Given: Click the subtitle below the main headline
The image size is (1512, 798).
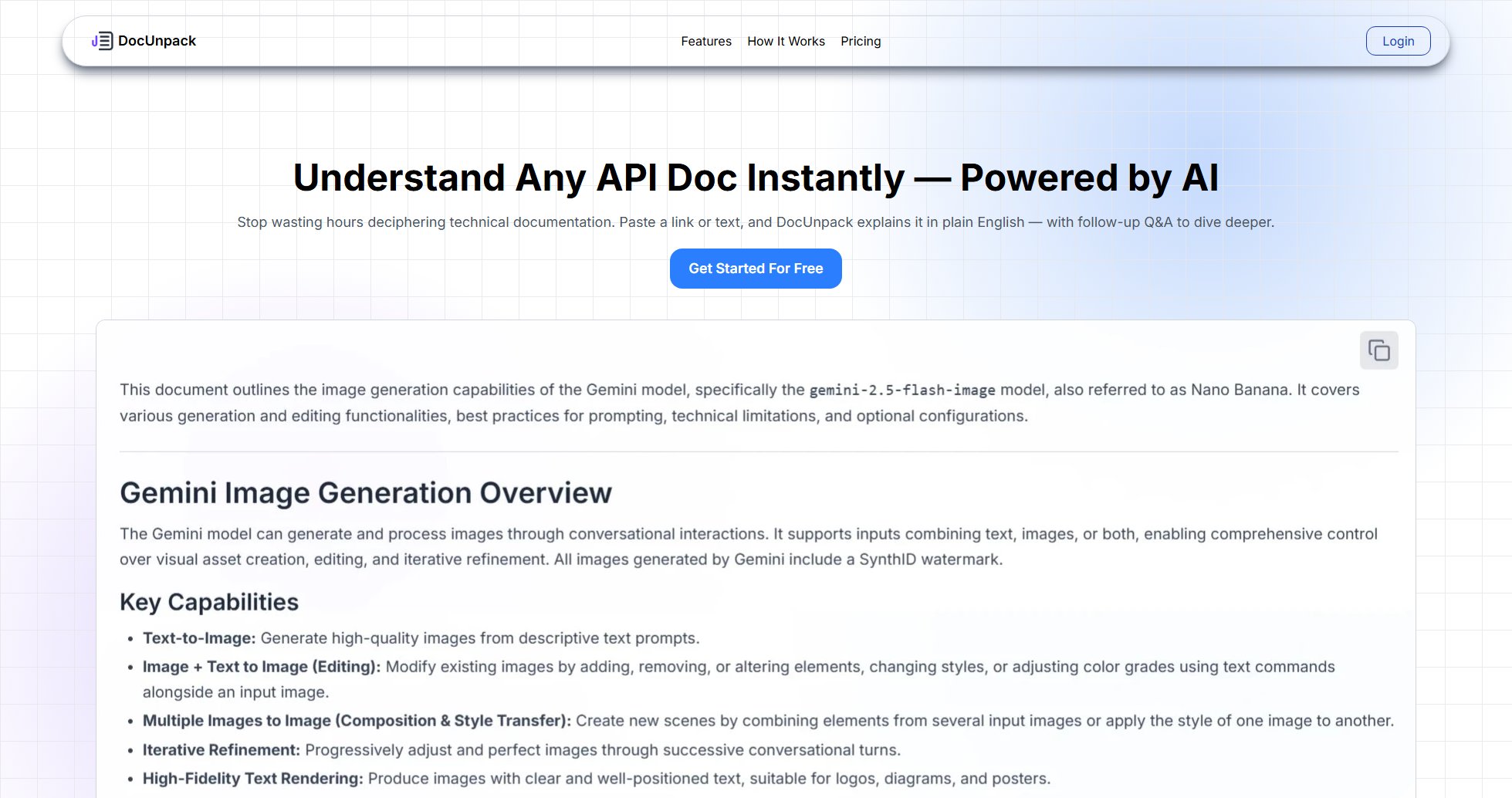Looking at the screenshot, I should tap(756, 222).
